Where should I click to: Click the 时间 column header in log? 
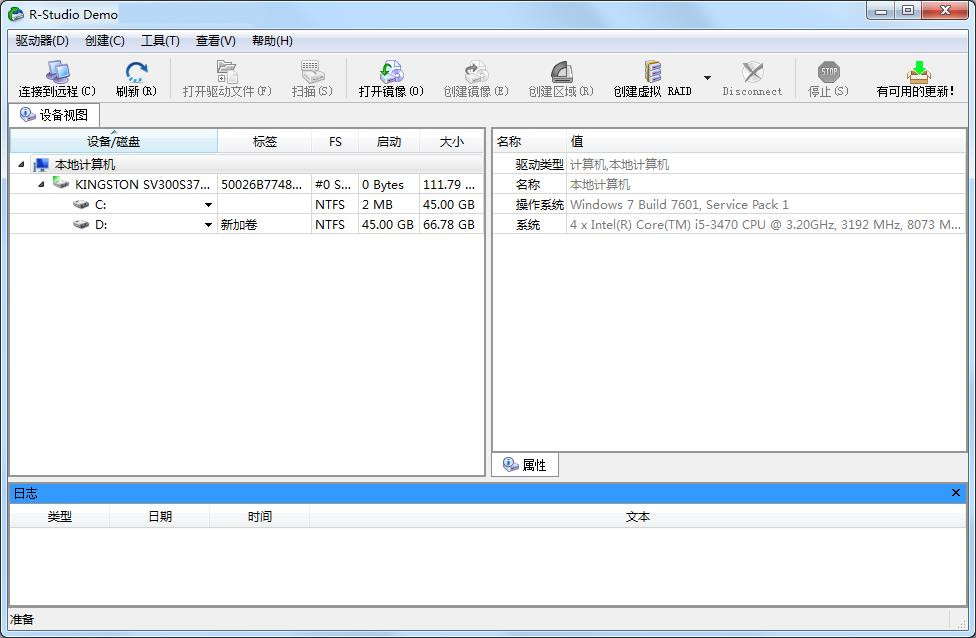coord(260,517)
